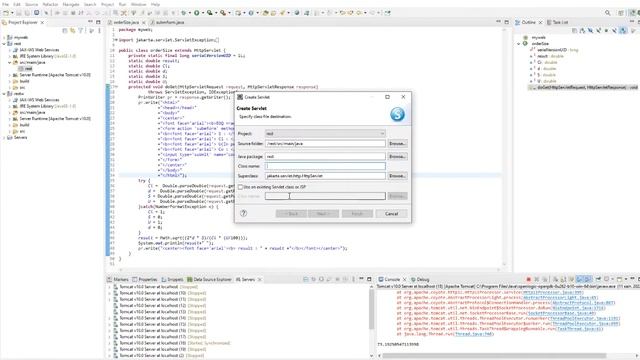Open the Navigate menu

71,4
